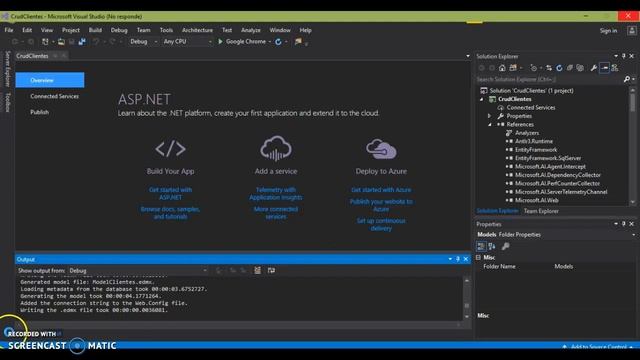Open the Show output from dropdown

pyautogui.click(x=138, y=271)
